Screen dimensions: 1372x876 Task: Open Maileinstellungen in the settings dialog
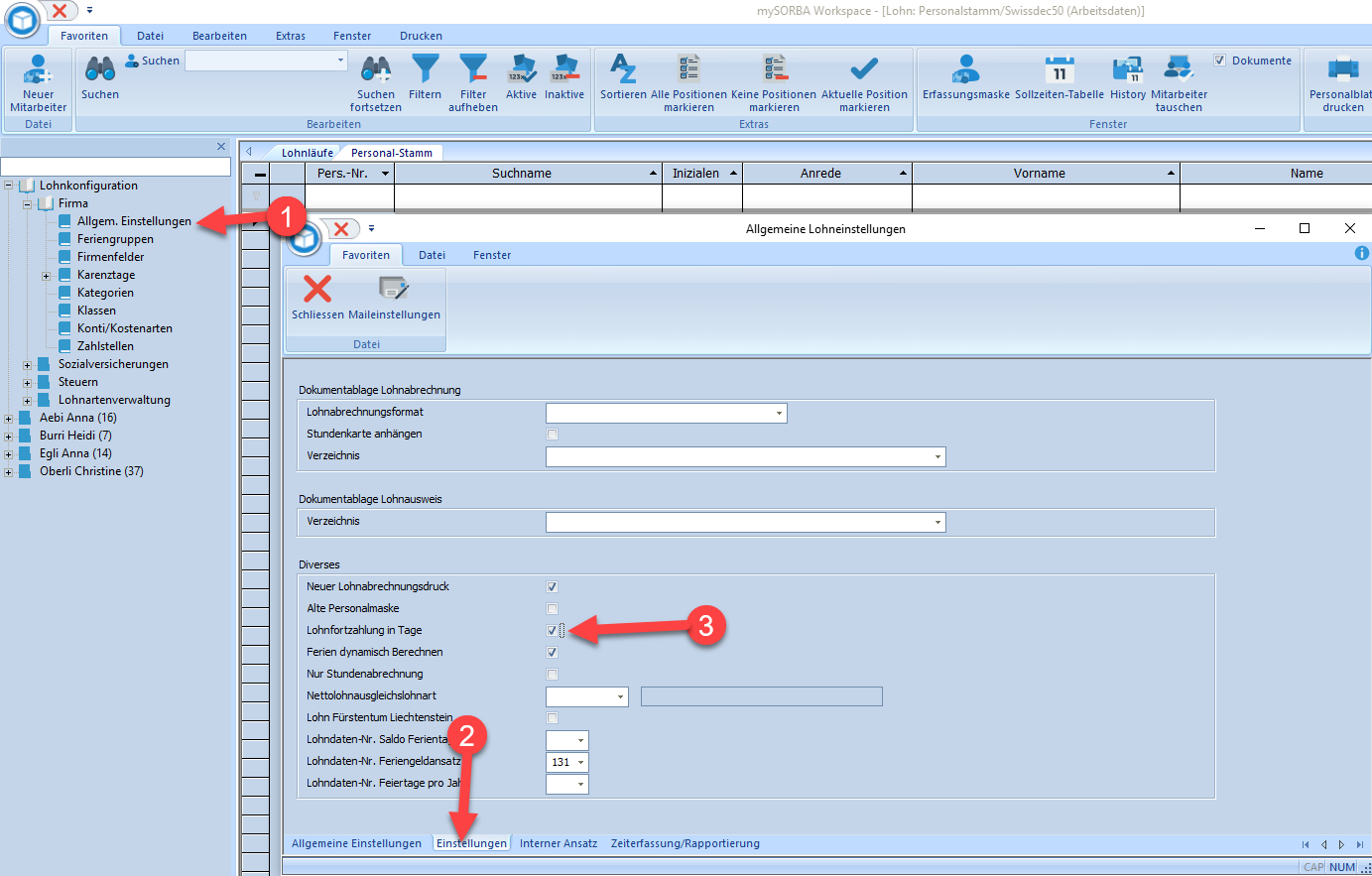394,290
